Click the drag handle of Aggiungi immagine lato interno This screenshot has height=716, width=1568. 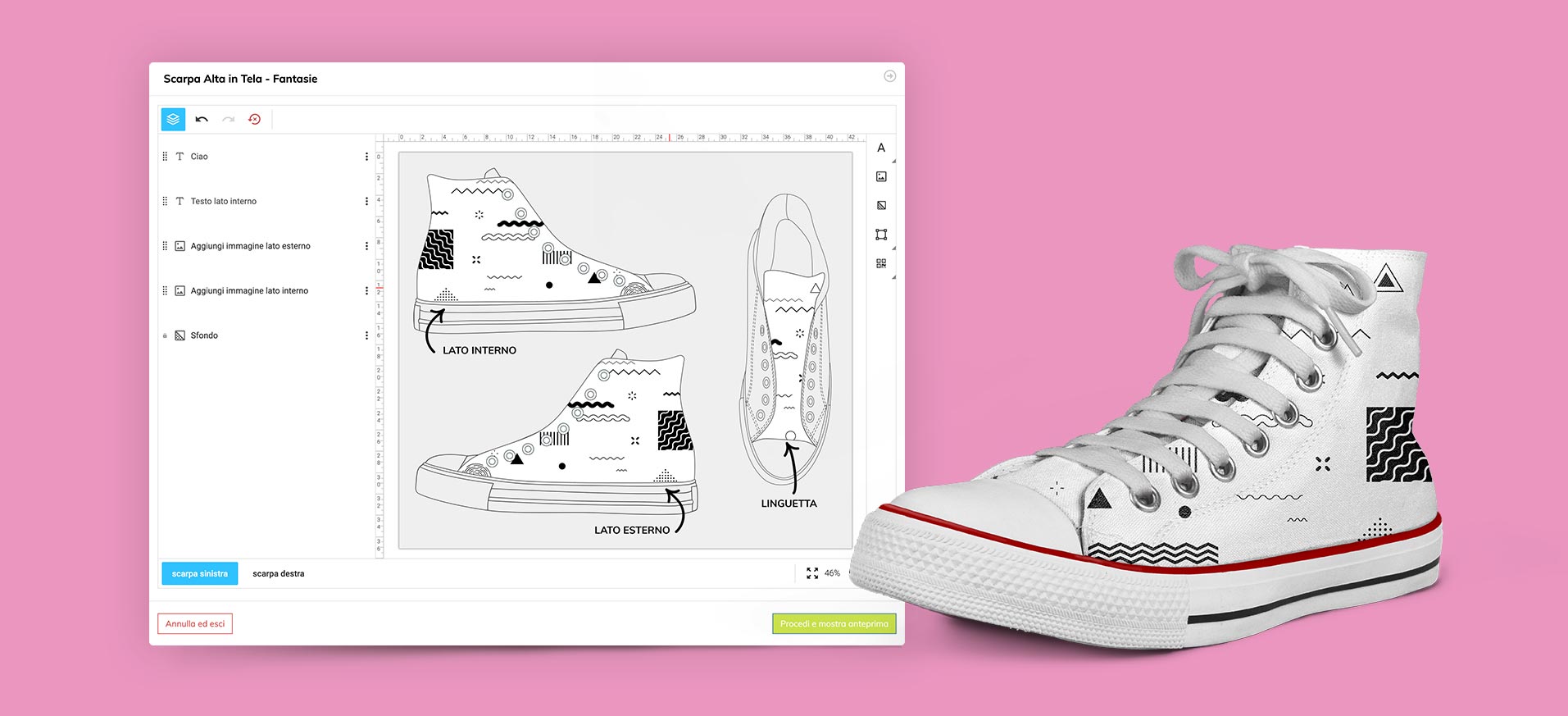(165, 291)
